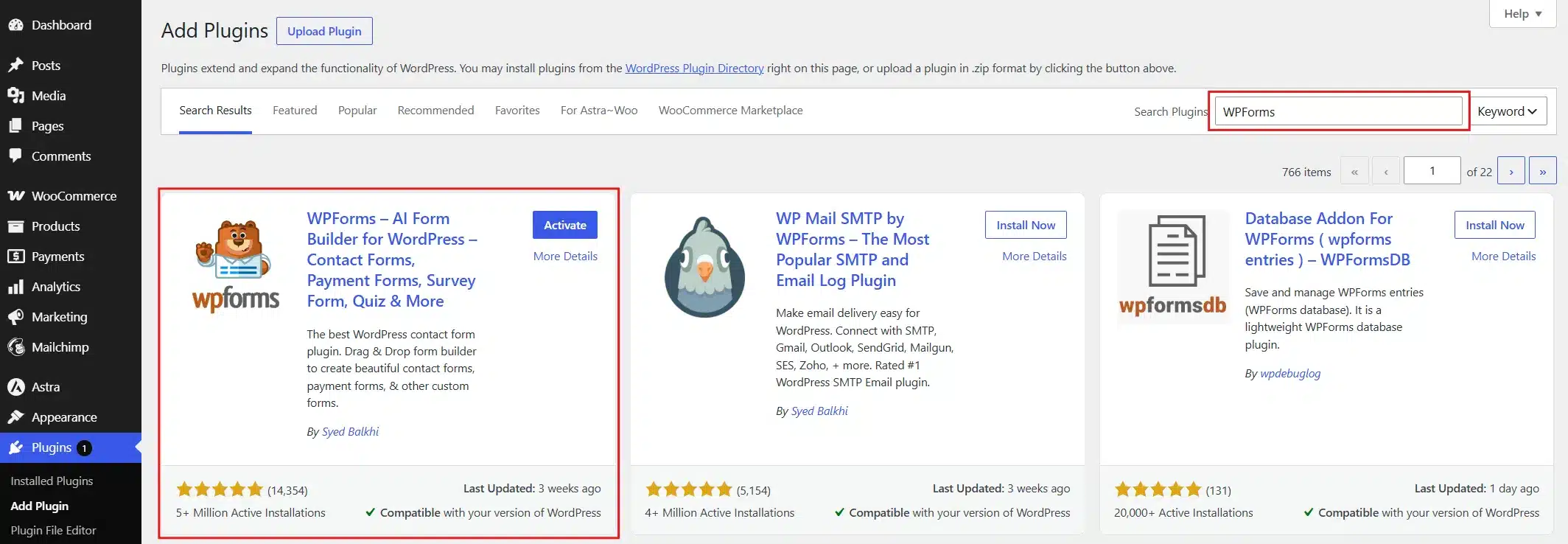Image resolution: width=1568 pixels, height=544 pixels.
Task: Click the Analytics bar chart icon
Action: [15, 287]
